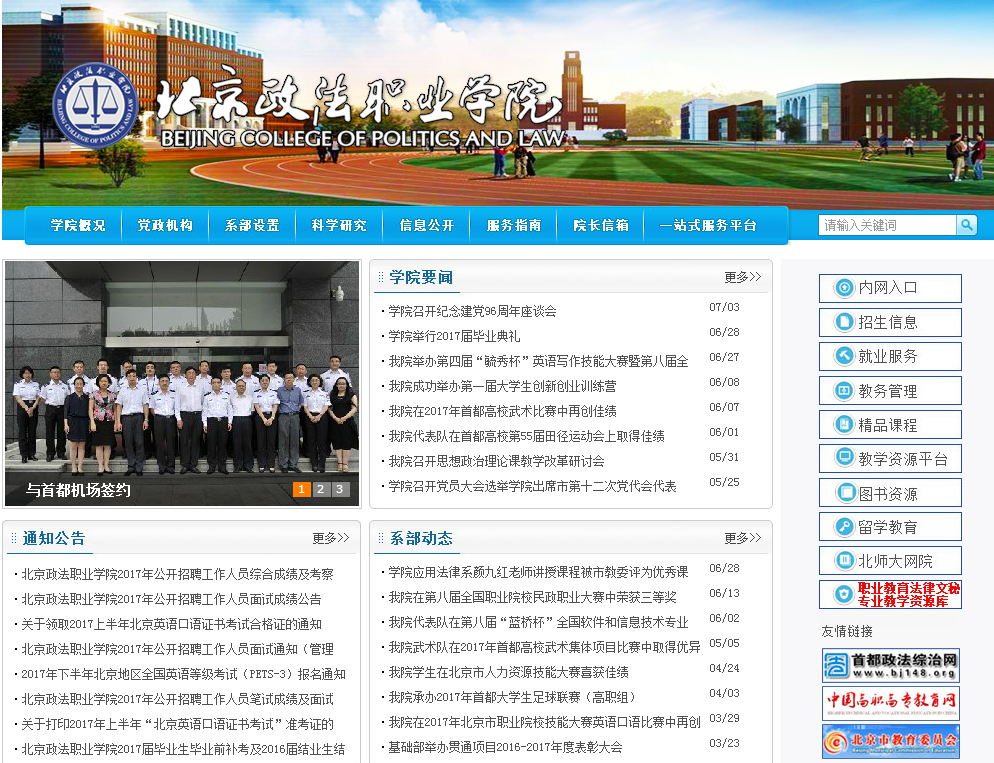Click the 就业服务 sidebar icon

[843, 356]
